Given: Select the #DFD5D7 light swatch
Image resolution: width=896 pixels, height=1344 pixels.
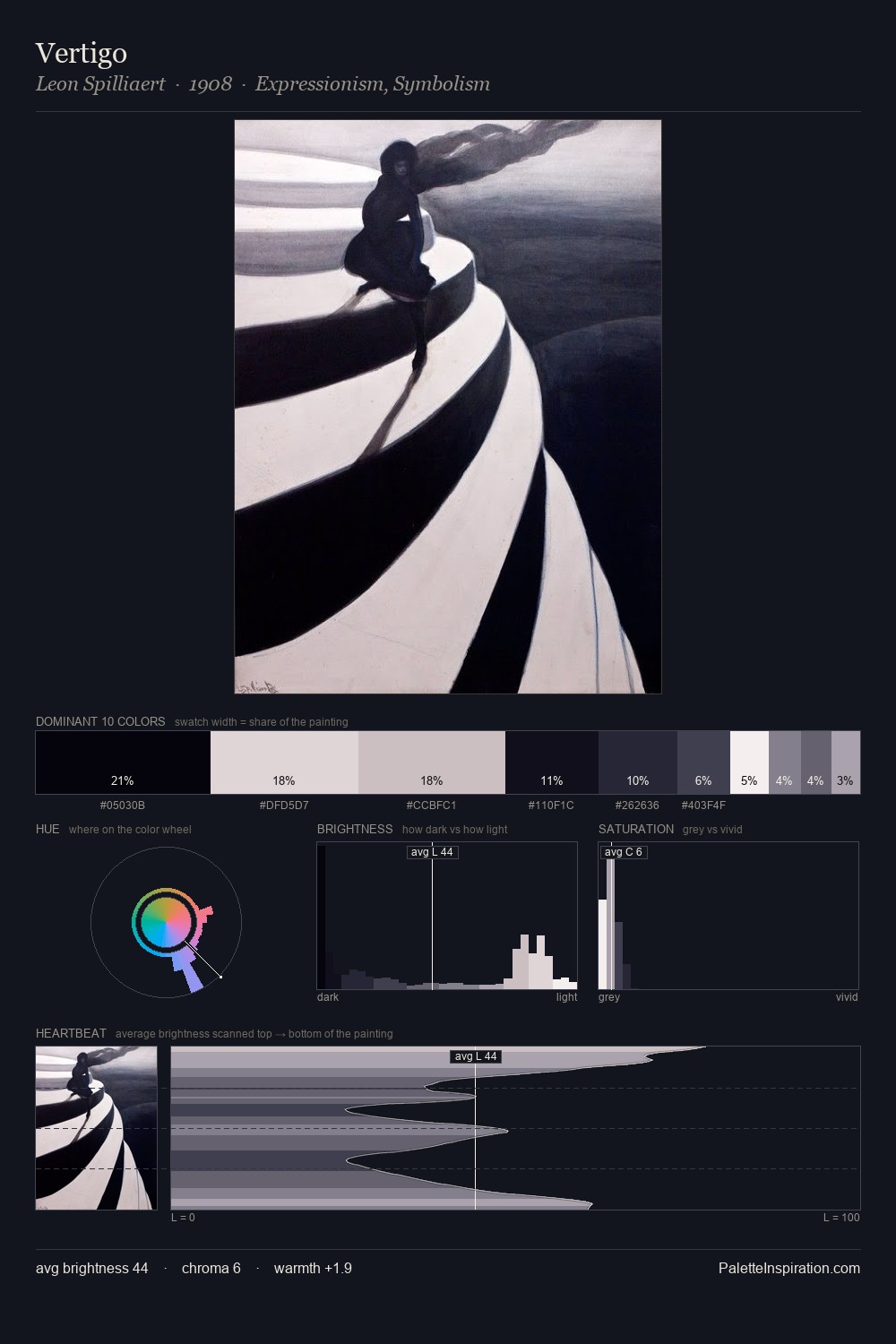Looking at the screenshot, I should coord(284,762).
